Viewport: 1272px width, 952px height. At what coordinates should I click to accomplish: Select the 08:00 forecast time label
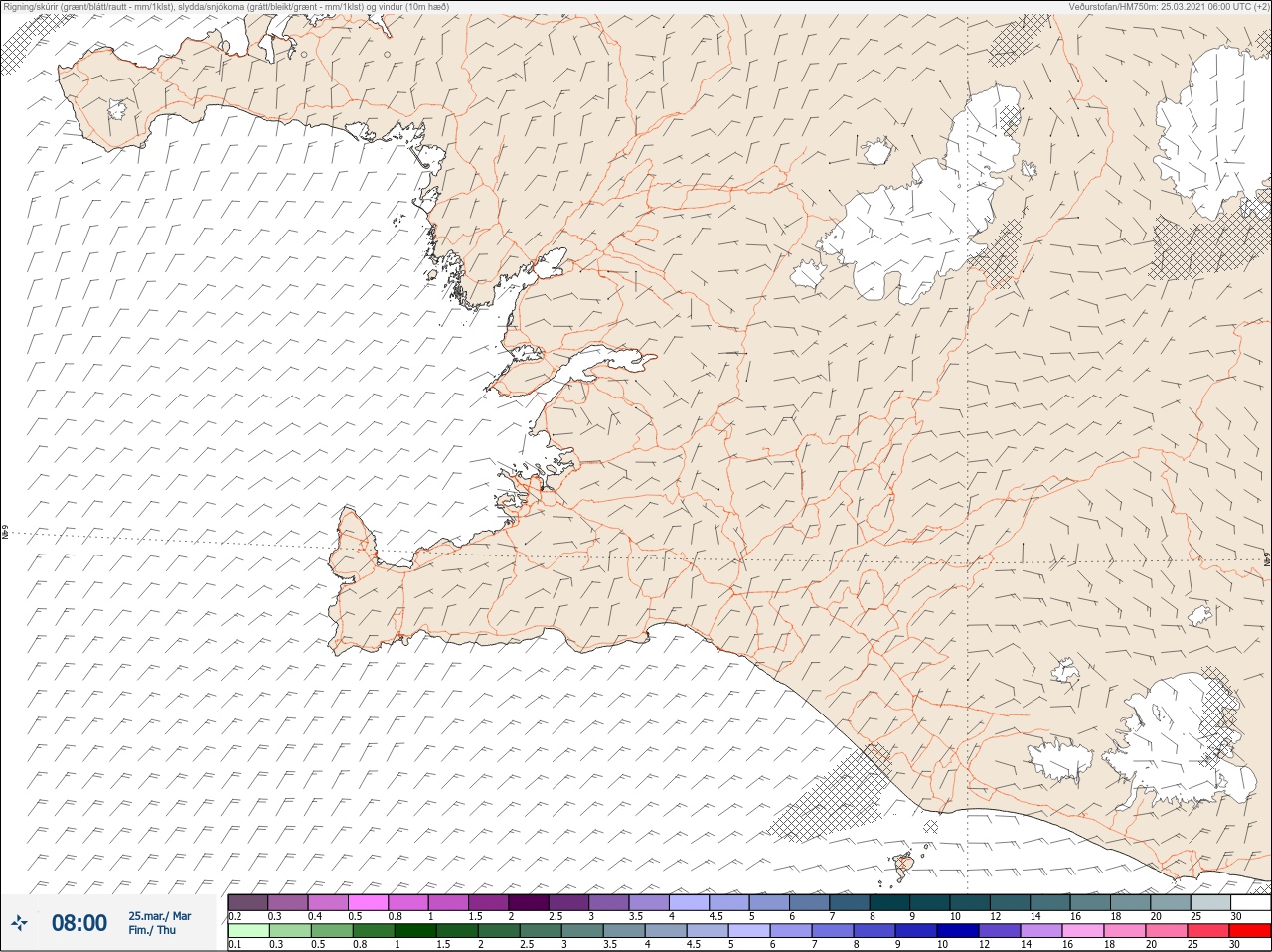coord(79,923)
